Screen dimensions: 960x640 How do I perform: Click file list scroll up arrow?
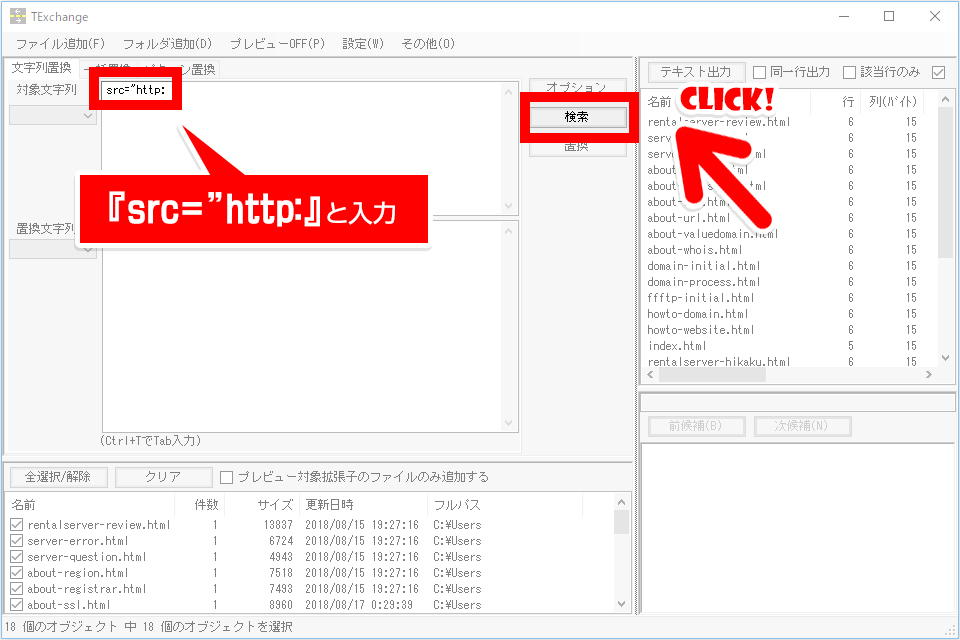pyautogui.click(x=621, y=502)
